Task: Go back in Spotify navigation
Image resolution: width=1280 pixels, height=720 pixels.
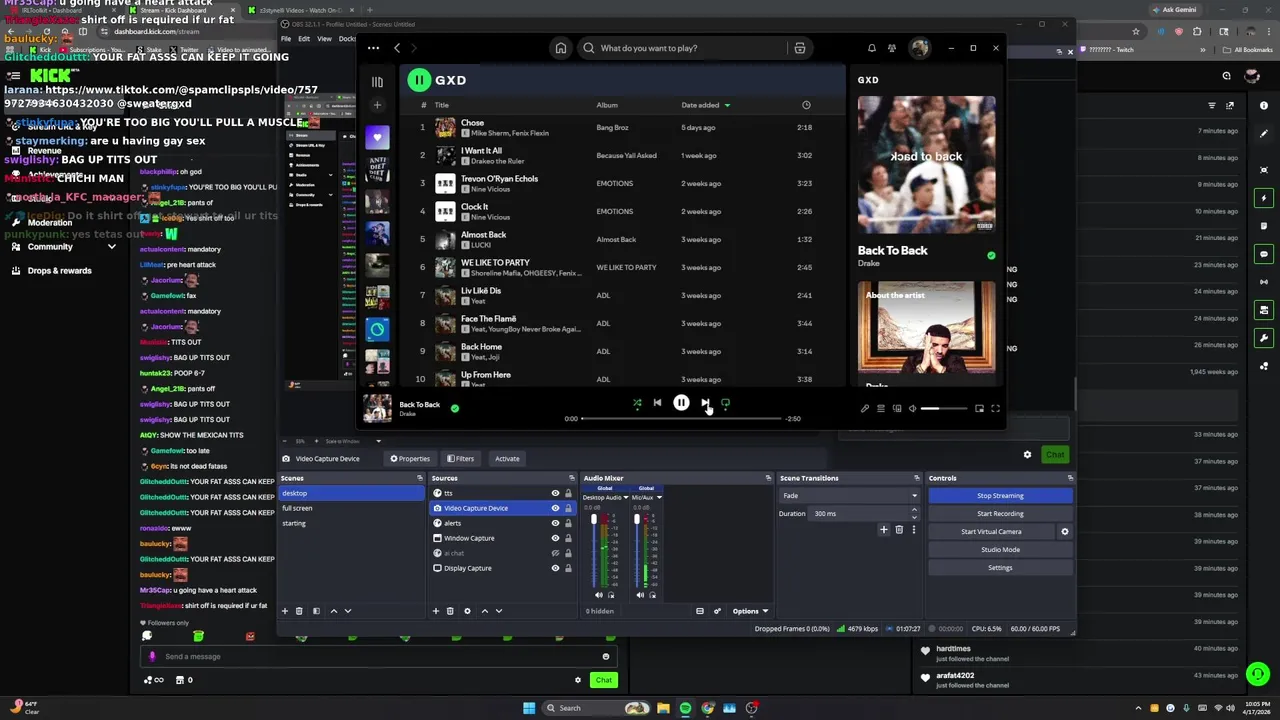Action: [x=397, y=48]
